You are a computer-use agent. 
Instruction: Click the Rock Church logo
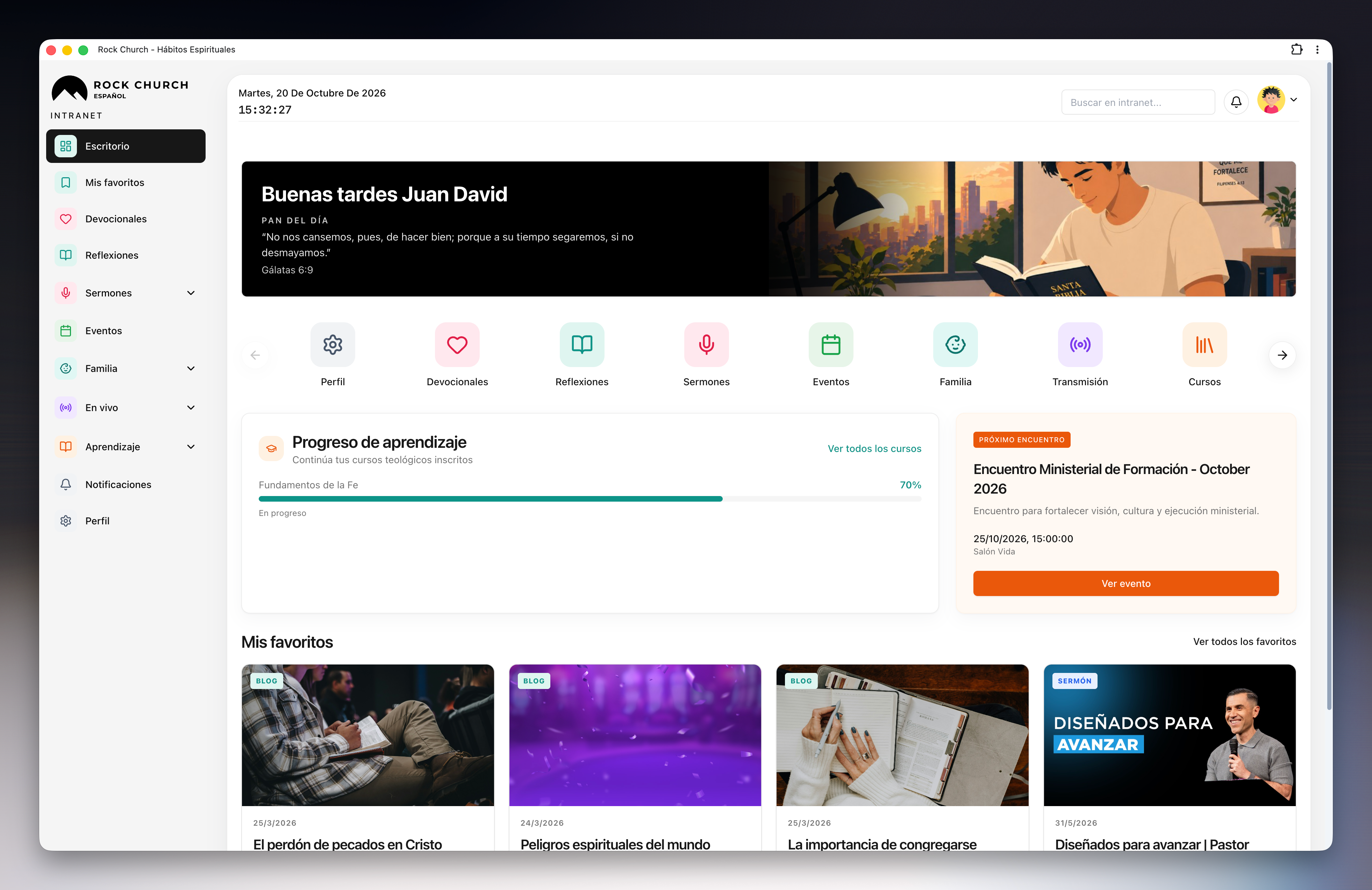coord(120,89)
